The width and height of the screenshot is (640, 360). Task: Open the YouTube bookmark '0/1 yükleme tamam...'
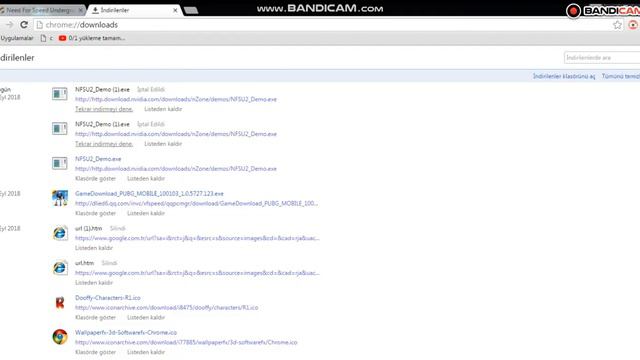[x=92, y=38]
